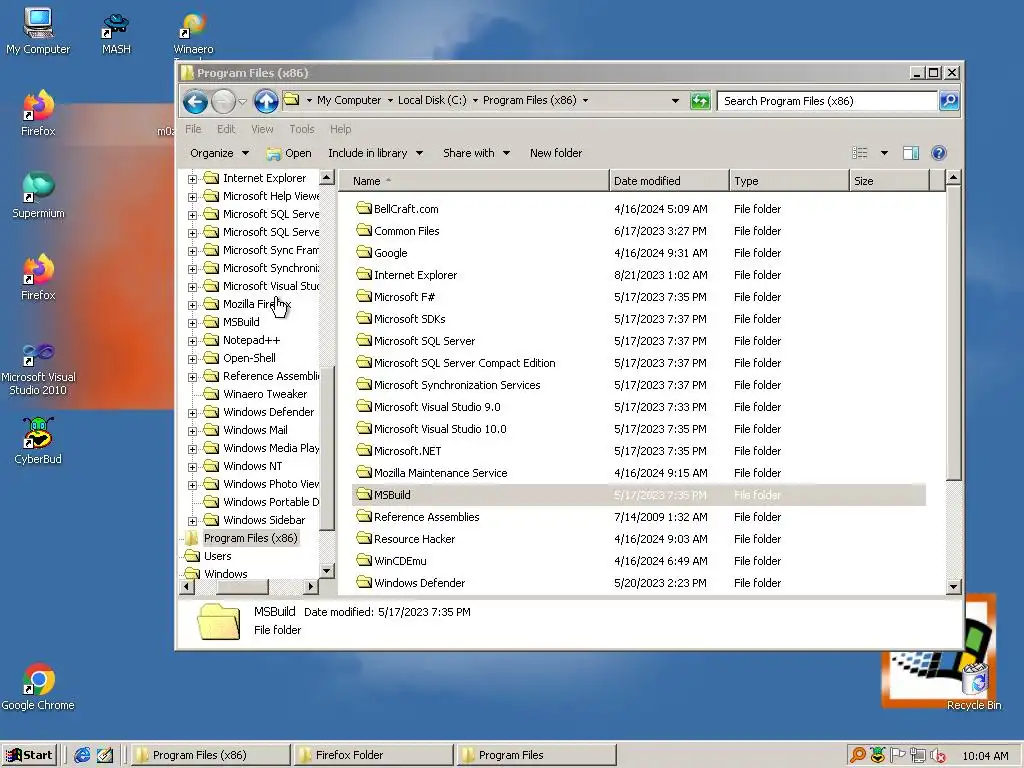Expand the Windows Defender tree node

pos(192,413)
